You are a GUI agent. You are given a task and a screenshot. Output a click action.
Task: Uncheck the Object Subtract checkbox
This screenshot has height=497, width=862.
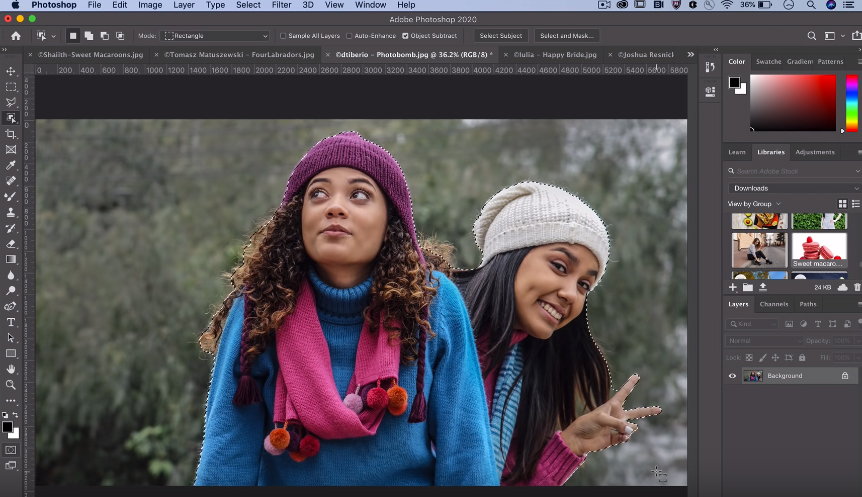click(405, 36)
